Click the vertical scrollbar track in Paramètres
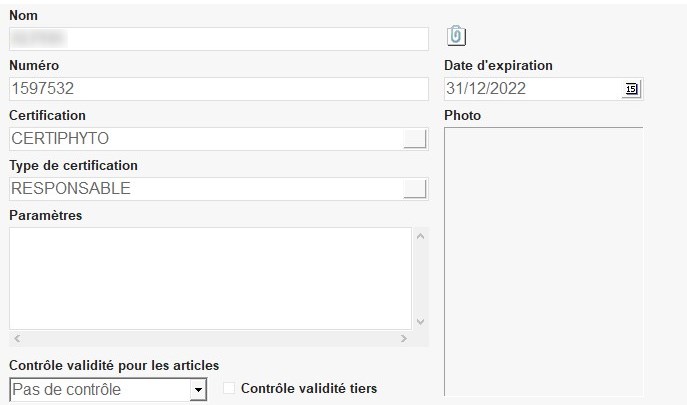The width and height of the screenshot is (687, 405). [420, 279]
